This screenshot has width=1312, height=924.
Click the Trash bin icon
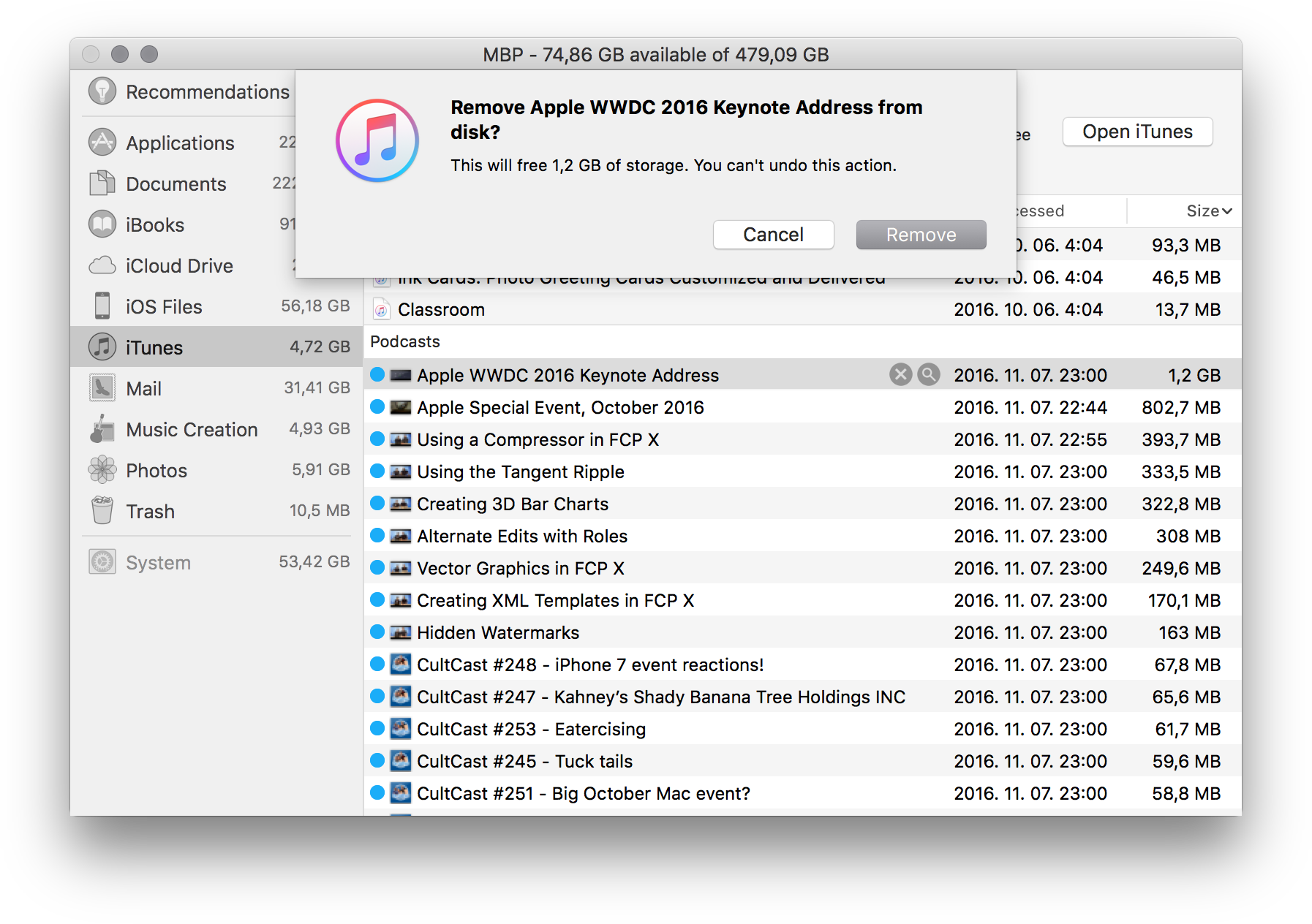[x=102, y=510]
